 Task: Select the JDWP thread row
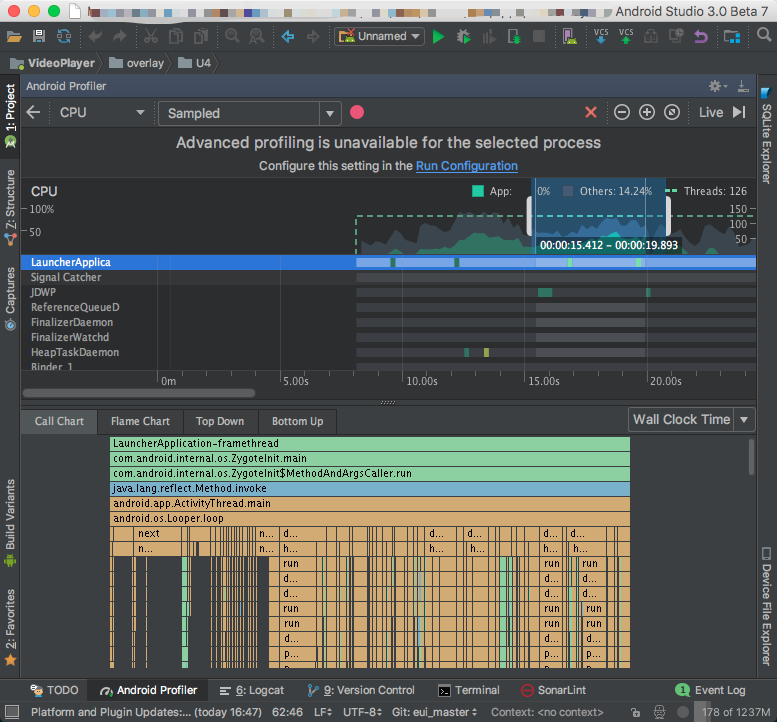(388, 292)
